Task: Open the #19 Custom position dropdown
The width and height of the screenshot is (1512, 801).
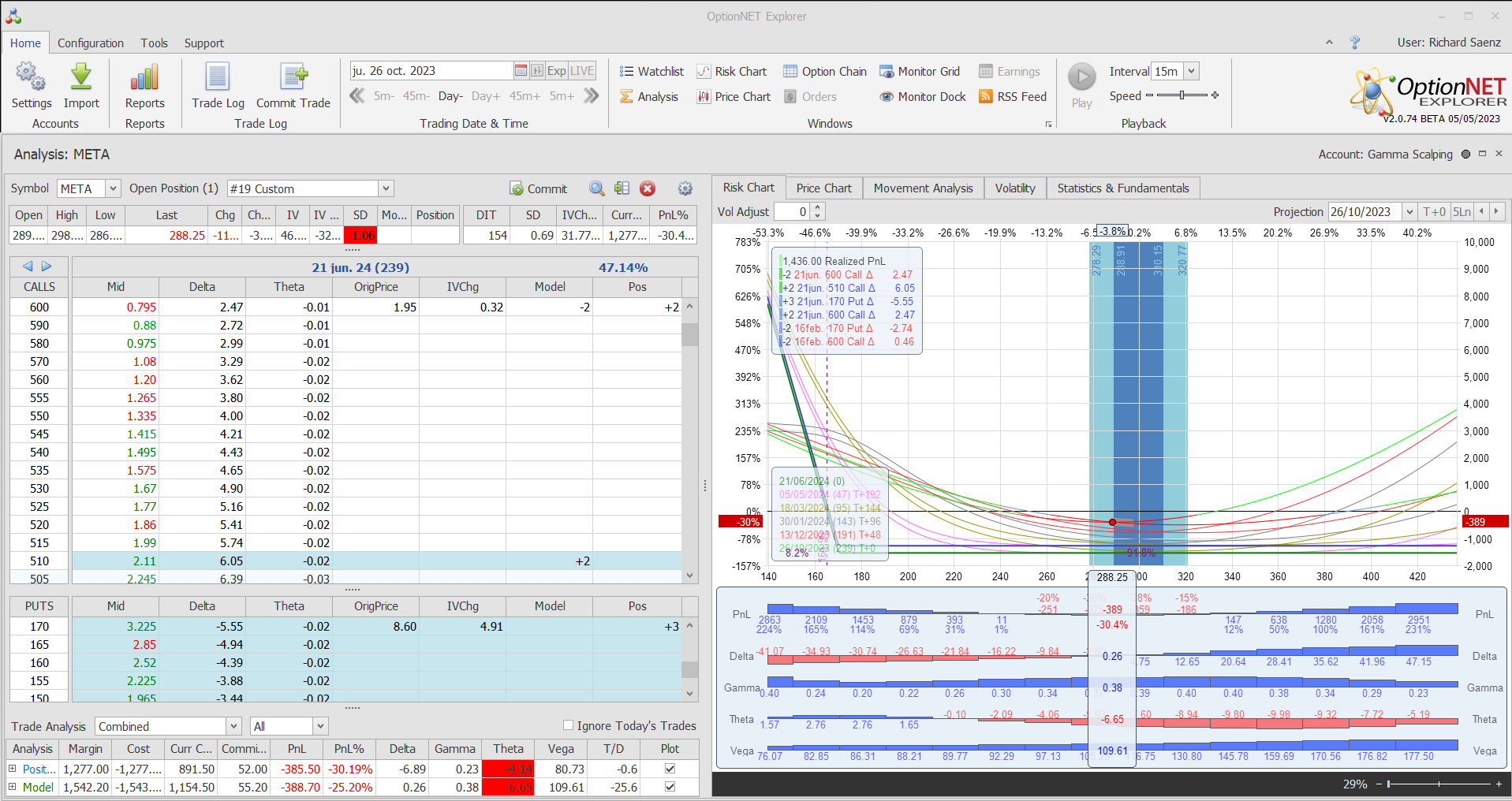Action: (x=386, y=188)
